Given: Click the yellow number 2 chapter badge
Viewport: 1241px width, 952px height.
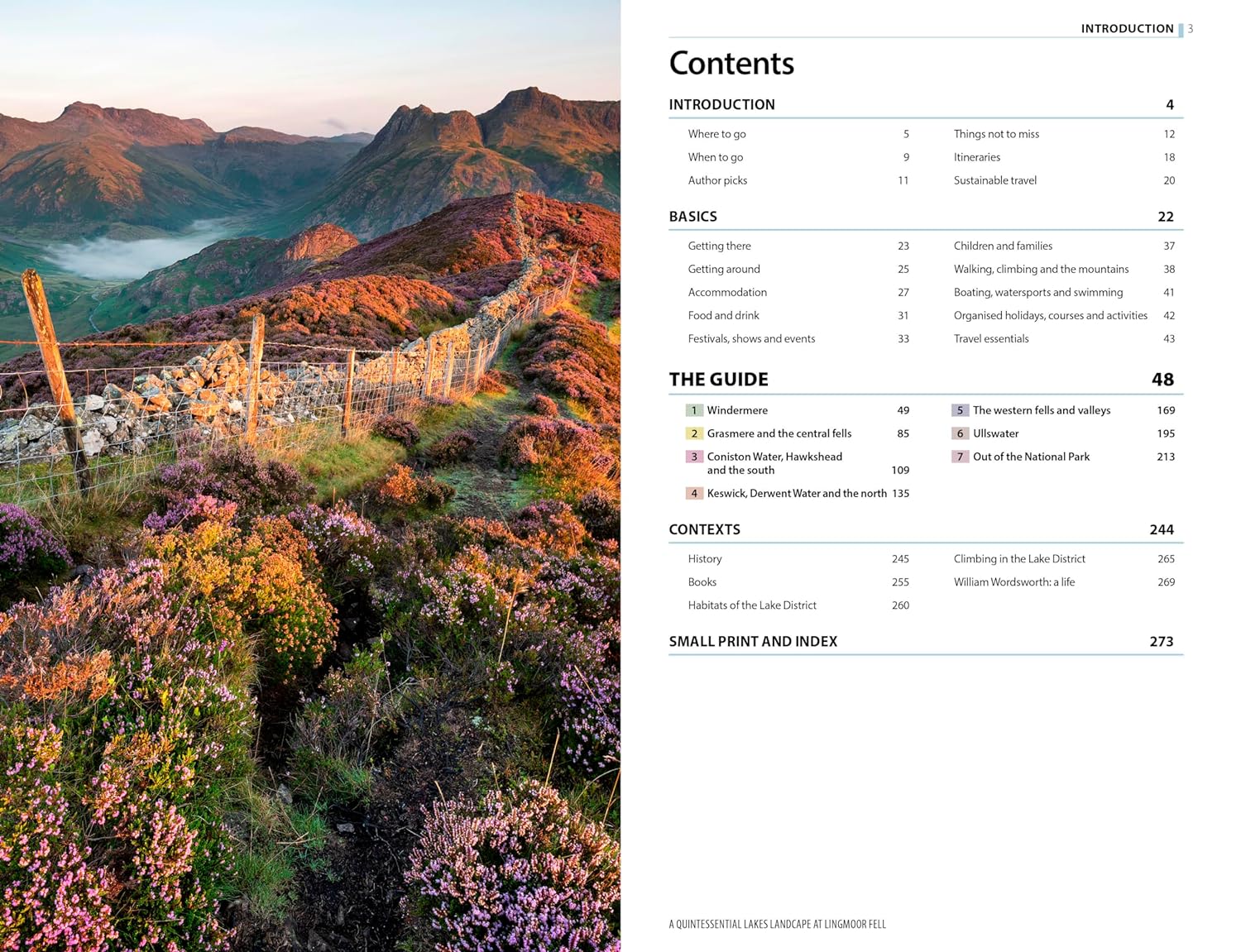Looking at the screenshot, I should [x=694, y=433].
